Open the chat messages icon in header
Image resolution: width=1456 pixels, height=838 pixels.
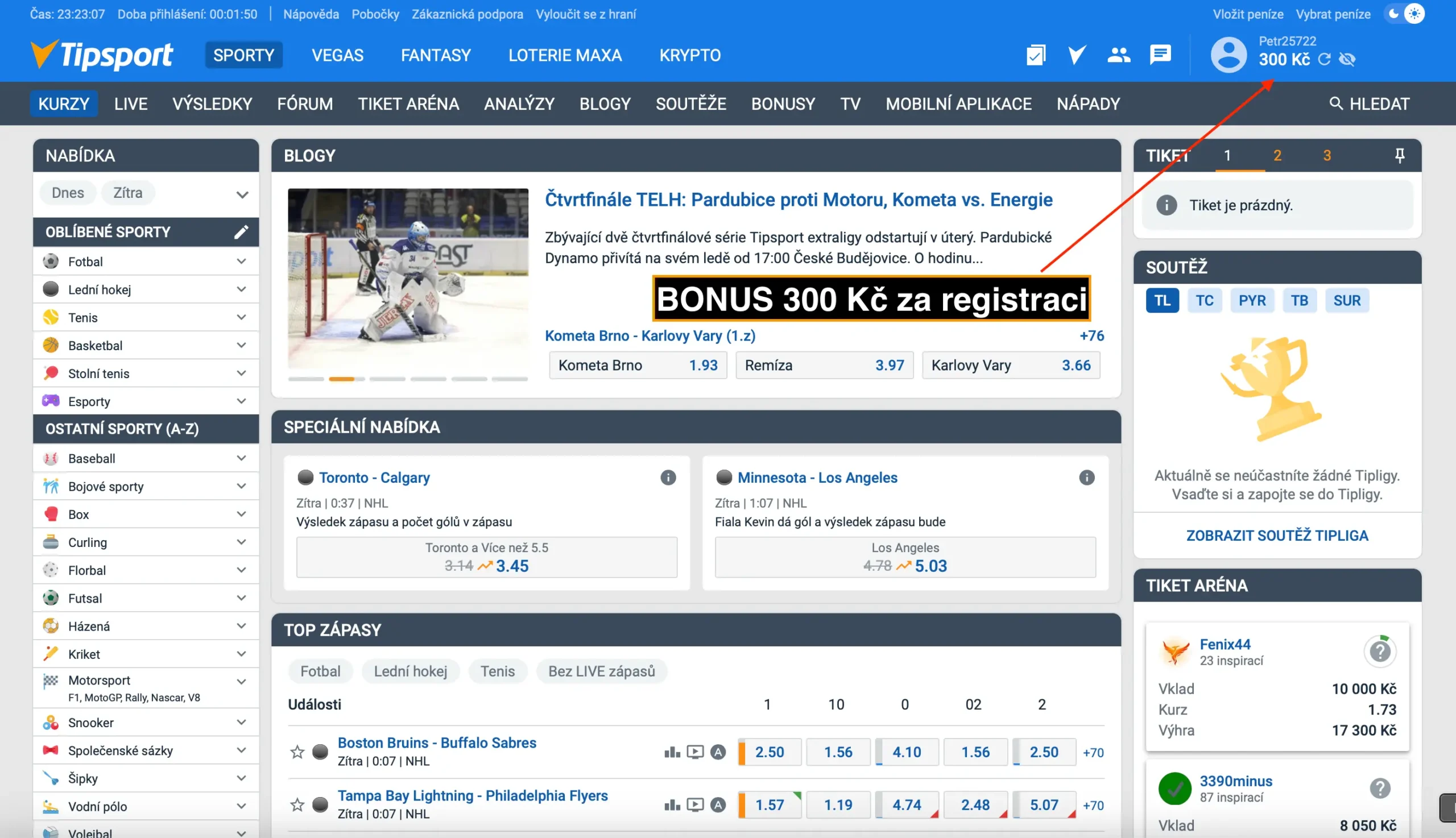pyautogui.click(x=1160, y=55)
